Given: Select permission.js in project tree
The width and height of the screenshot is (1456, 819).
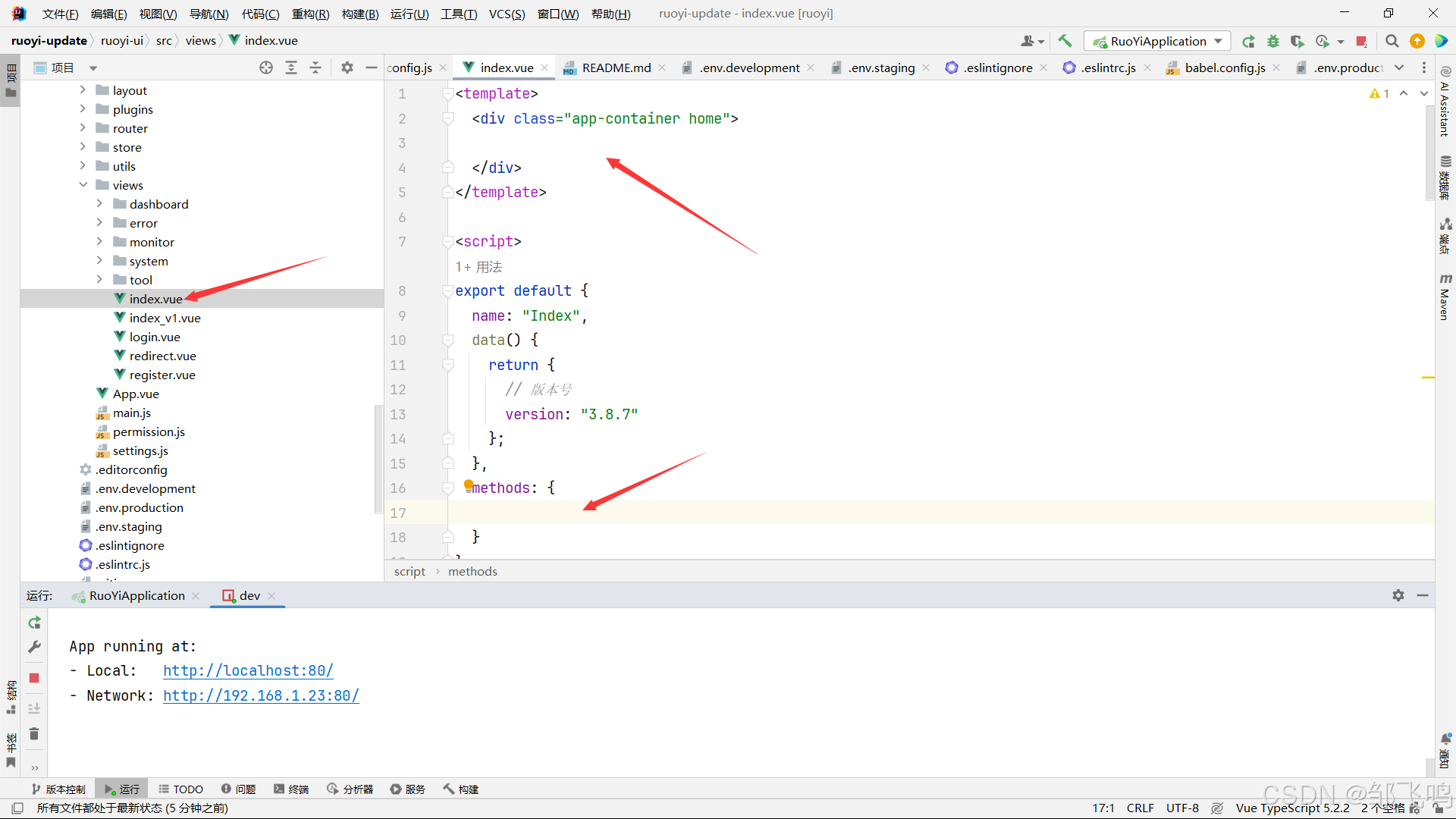Looking at the screenshot, I should (x=149, y=431).
